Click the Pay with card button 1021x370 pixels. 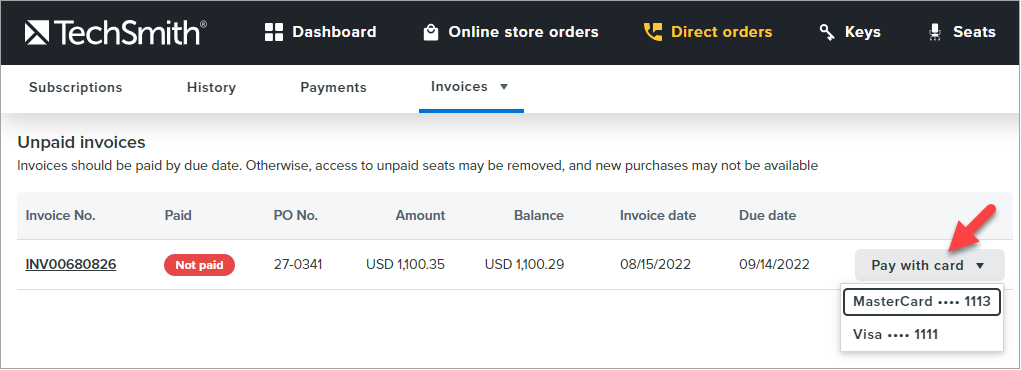[929, 265]
